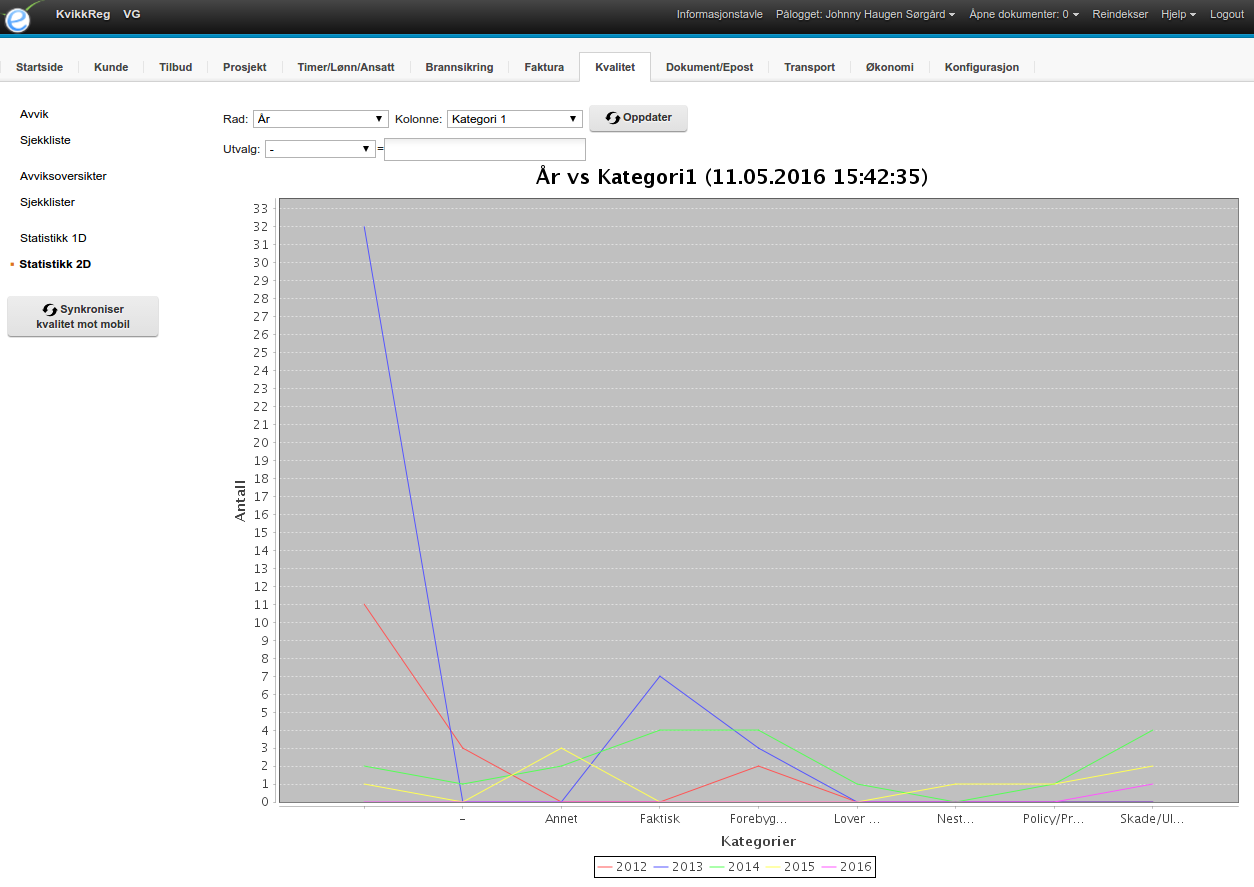This screenshot has height=887, width=1254.
Task: Click the Oppdater button
Action: 638,118
